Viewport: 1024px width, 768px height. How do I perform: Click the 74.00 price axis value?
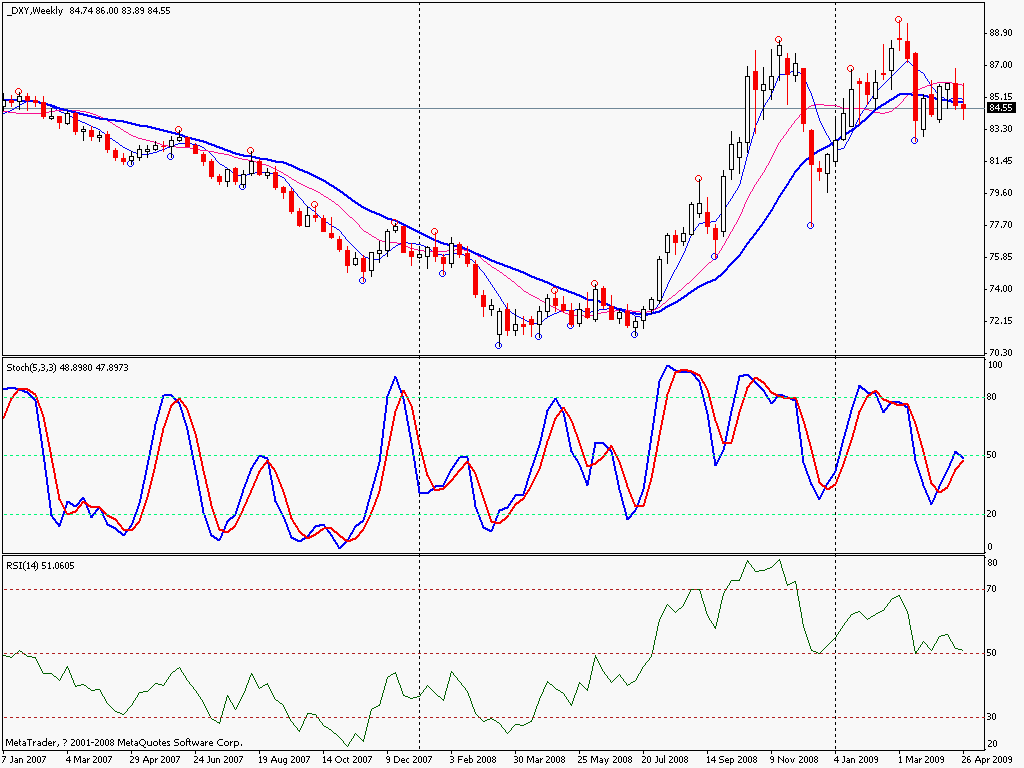coord(1001,289)
